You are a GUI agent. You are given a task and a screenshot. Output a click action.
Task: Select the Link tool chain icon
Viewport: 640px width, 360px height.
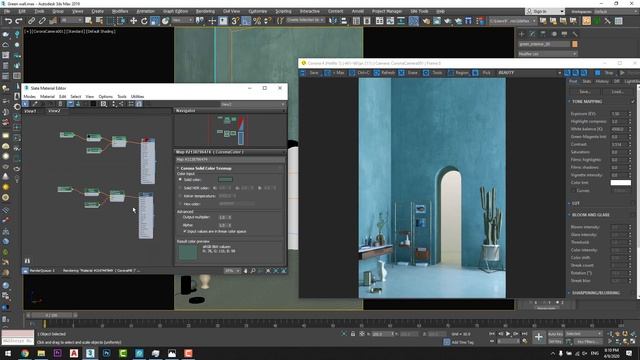click(x=31, y=20)
